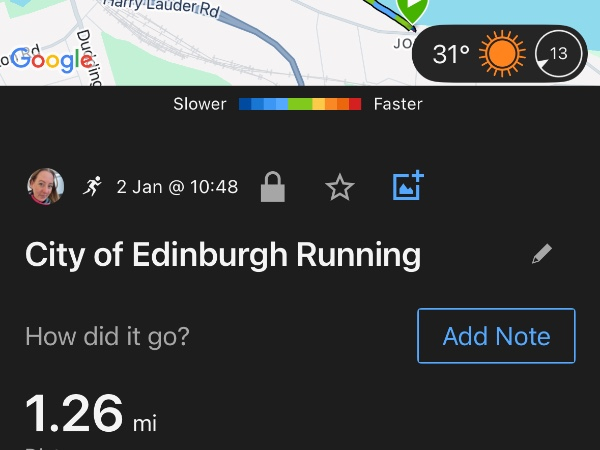
Task: Tap the City of Edinburgh Running title
Action: point(223,254)
